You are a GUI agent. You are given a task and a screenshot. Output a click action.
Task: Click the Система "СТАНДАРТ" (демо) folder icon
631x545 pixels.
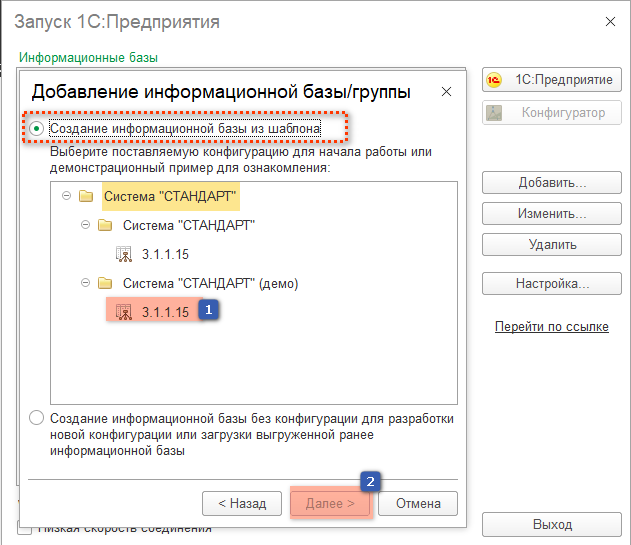point(105,283)
